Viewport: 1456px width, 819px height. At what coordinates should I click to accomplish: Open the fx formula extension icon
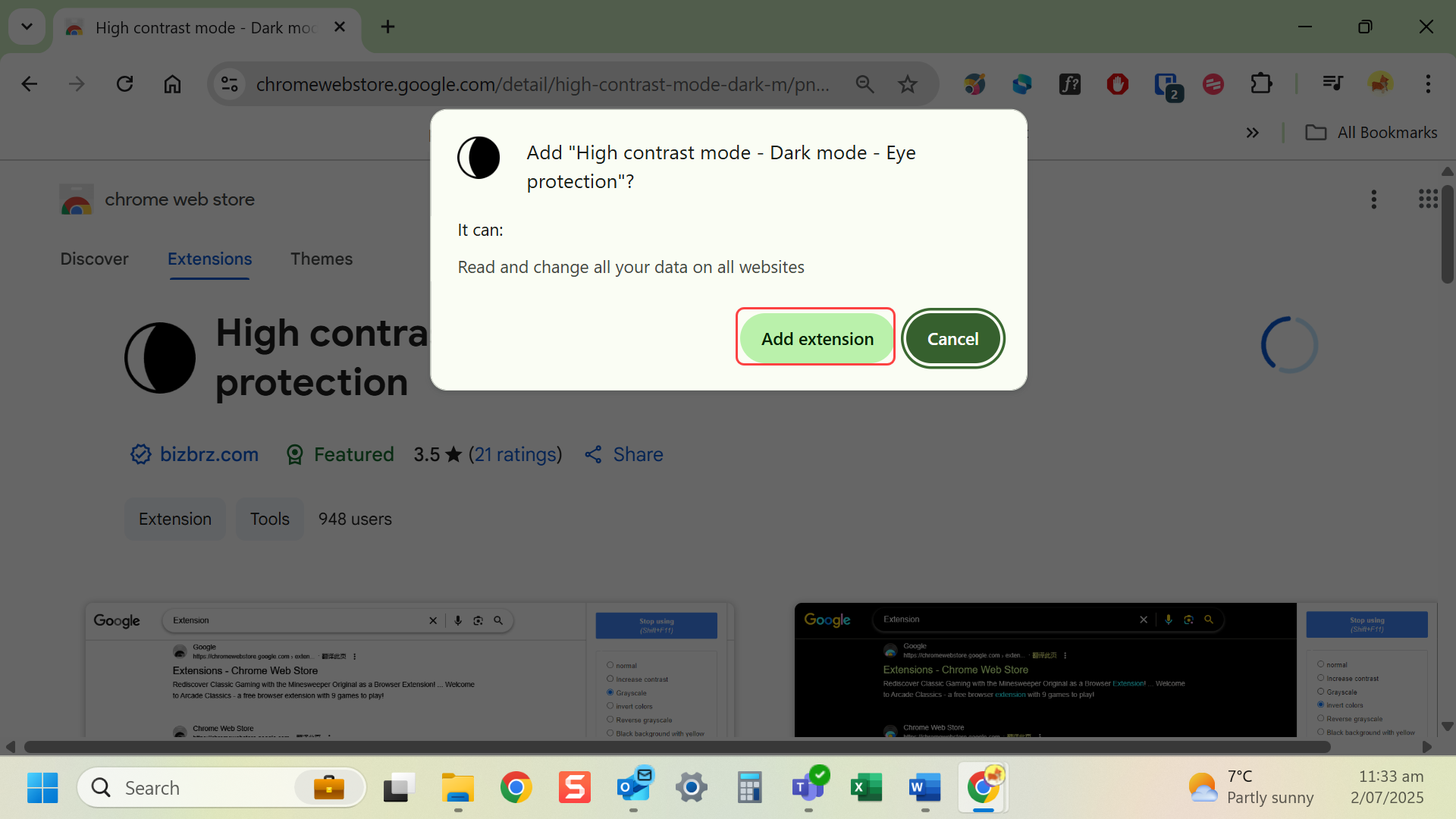pyautogui.click(x=1070, y=84)
